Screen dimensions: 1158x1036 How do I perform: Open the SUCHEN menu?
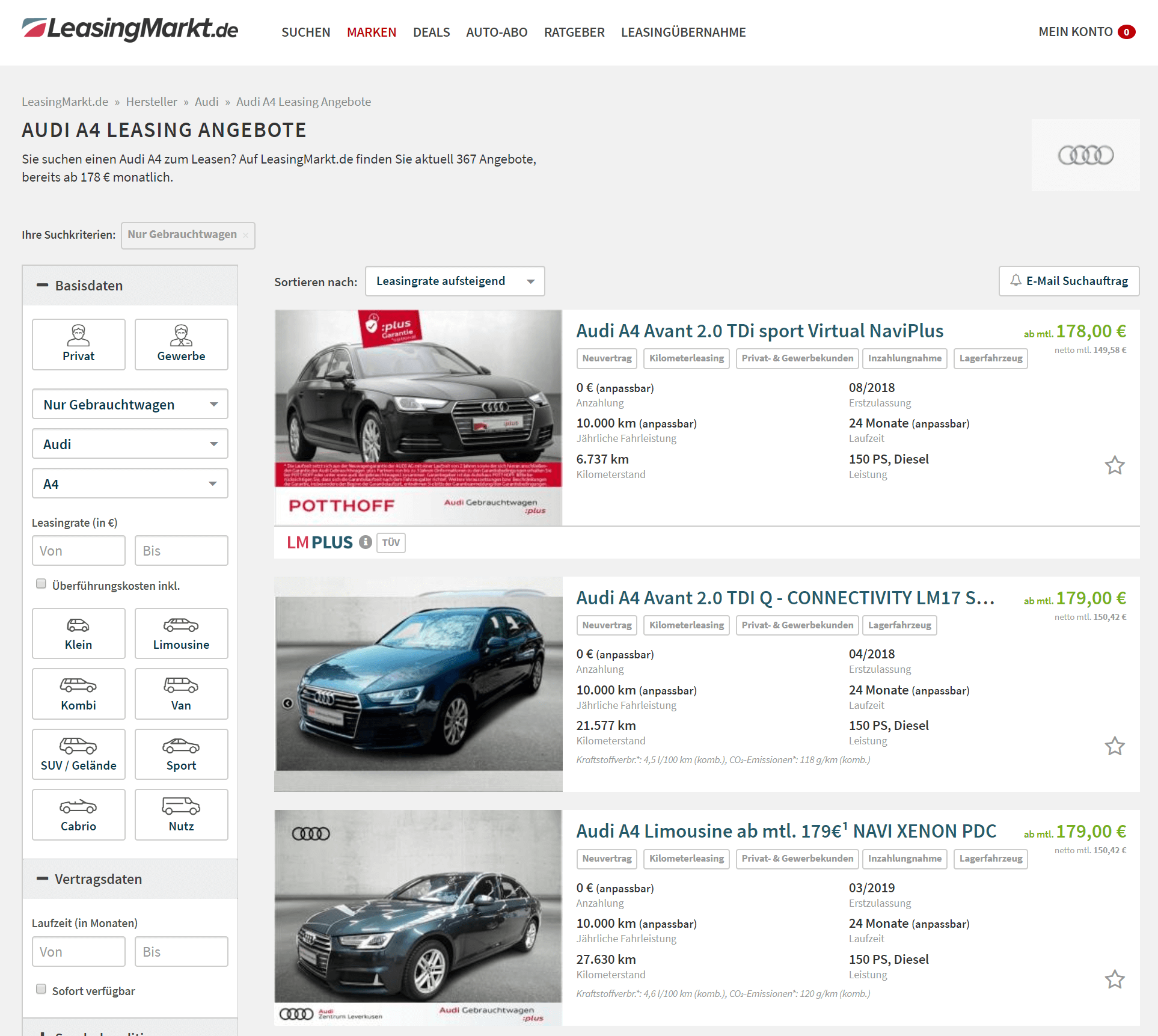point(305,32)
